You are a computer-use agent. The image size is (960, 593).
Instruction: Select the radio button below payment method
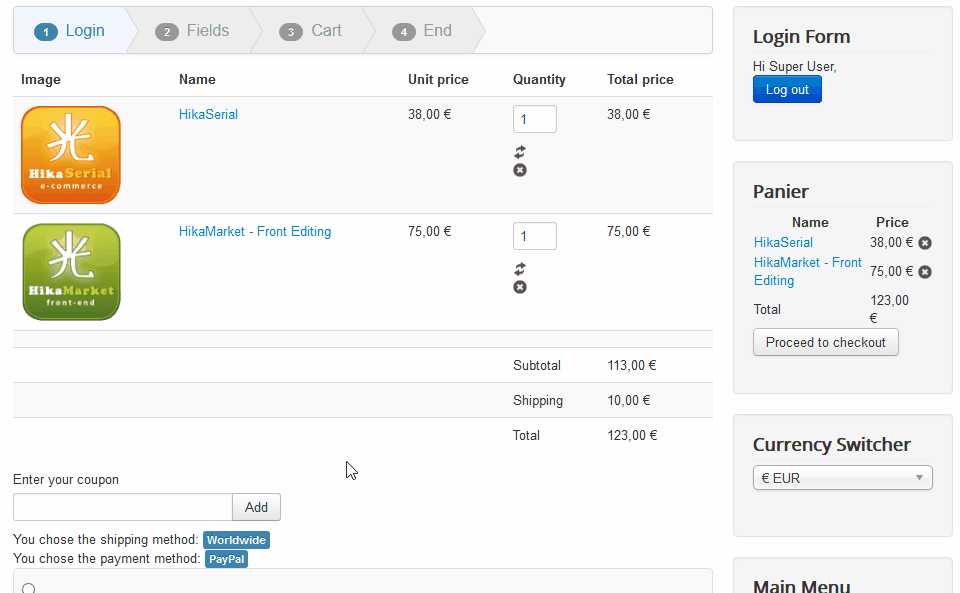coord(28,588)
